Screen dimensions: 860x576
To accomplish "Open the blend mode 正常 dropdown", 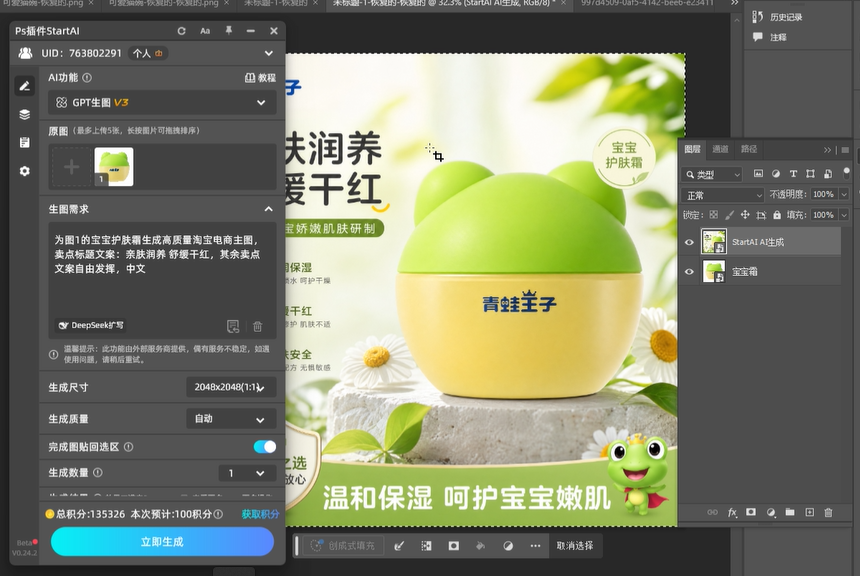I will (x=723, y=195).
